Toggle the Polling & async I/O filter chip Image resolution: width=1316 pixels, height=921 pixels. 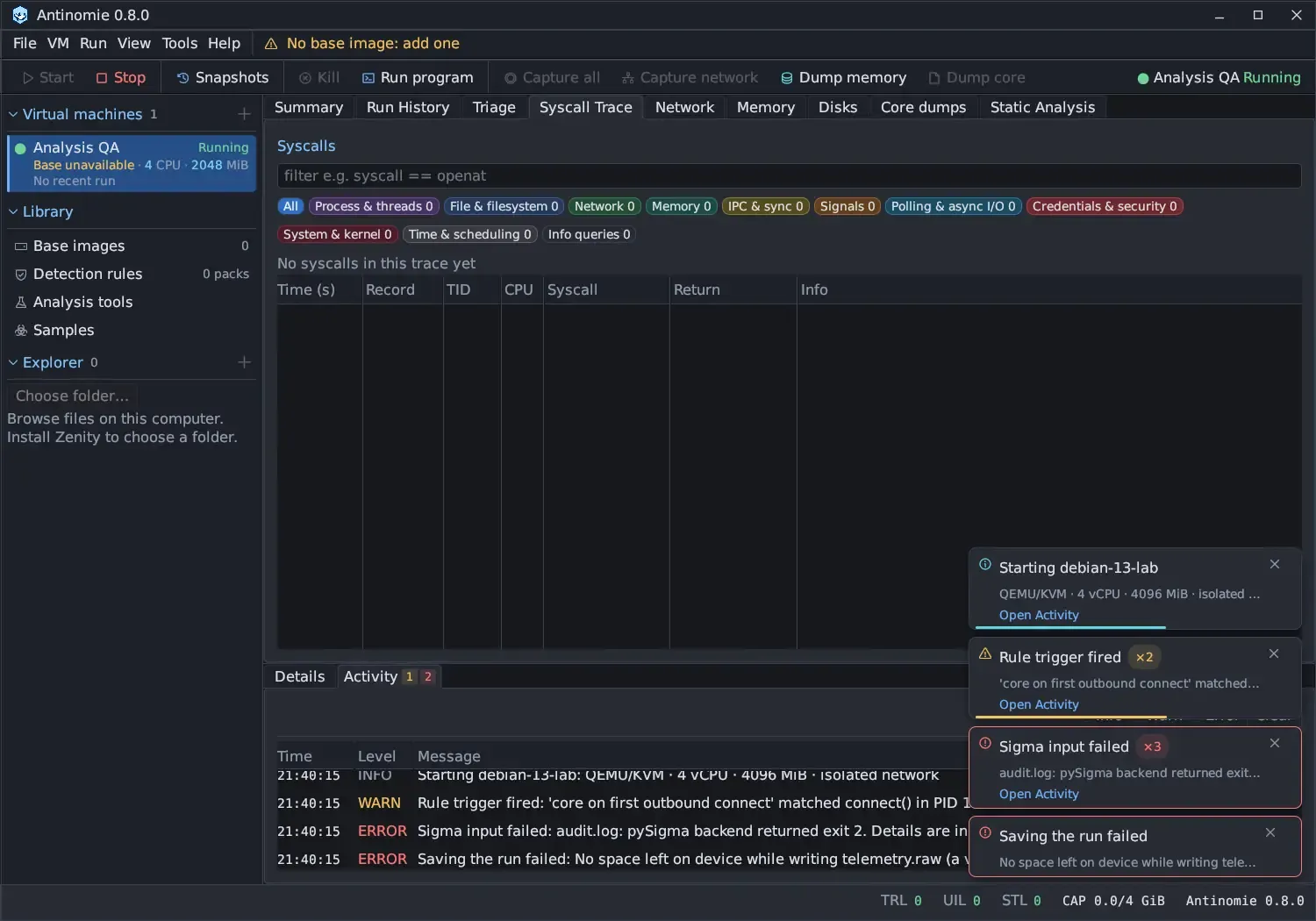pos(953,207)
